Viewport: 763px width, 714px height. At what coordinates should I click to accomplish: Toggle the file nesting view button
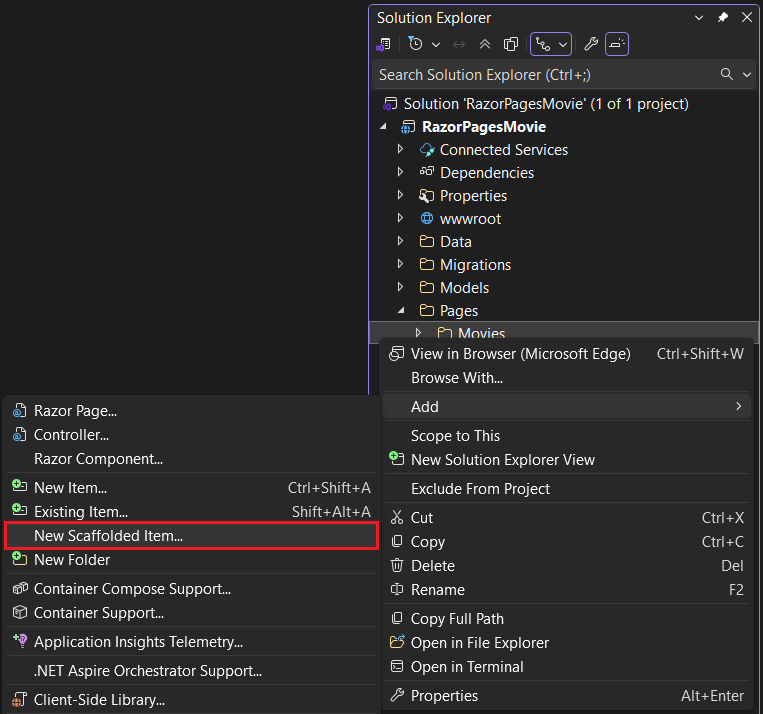(543, 45)
